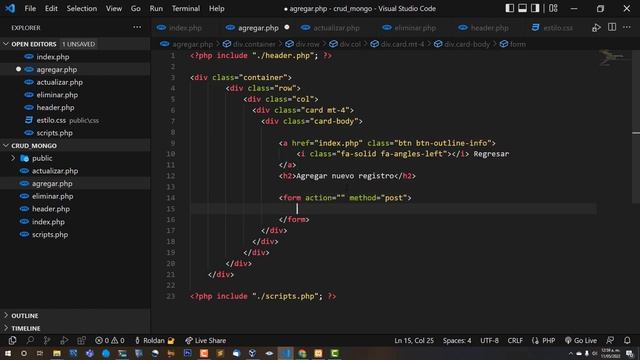Image resolution: width=640 pixels, height=360 pixels.
Task: Click Go Live server button
Action: coord(581,340)
